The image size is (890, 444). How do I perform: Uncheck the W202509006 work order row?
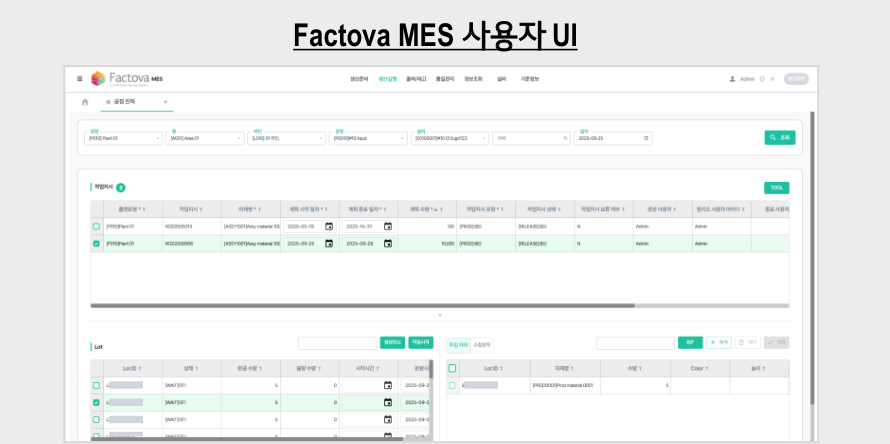(x=96, y=244)
